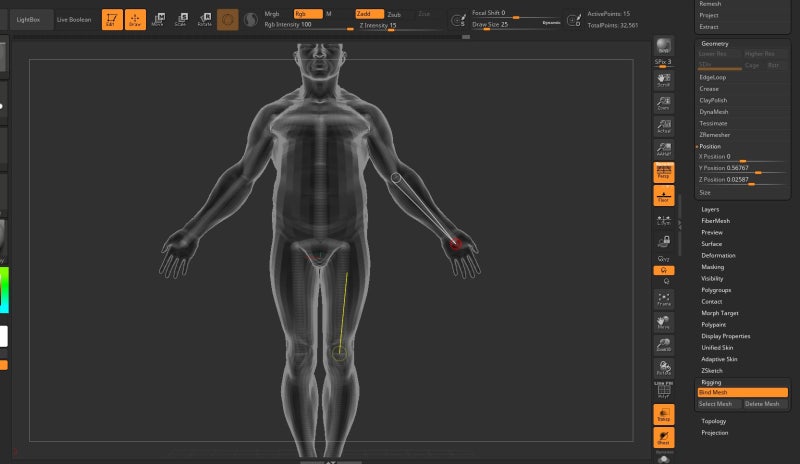Click the Zadd mode button
The width and height of the screenshot is (800, 464).
coord(367,14)
